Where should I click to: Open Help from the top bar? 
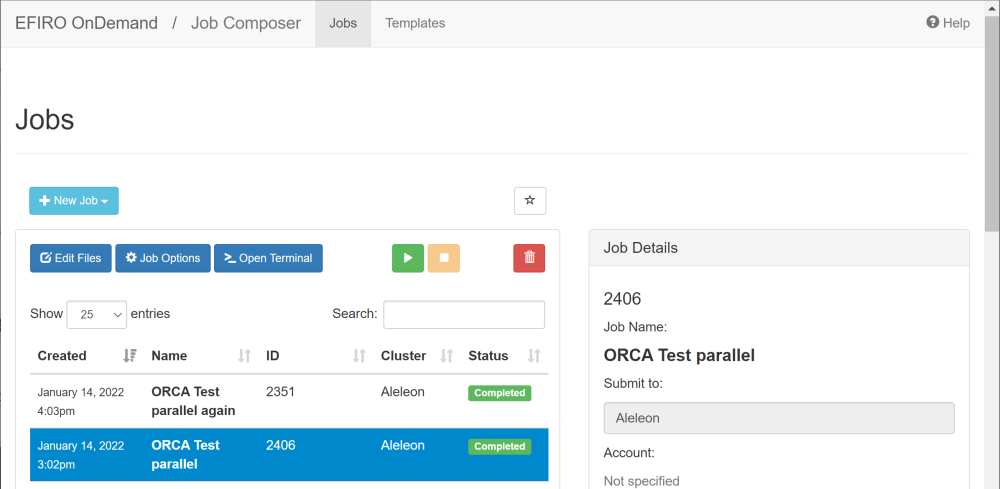coord(947,23)
